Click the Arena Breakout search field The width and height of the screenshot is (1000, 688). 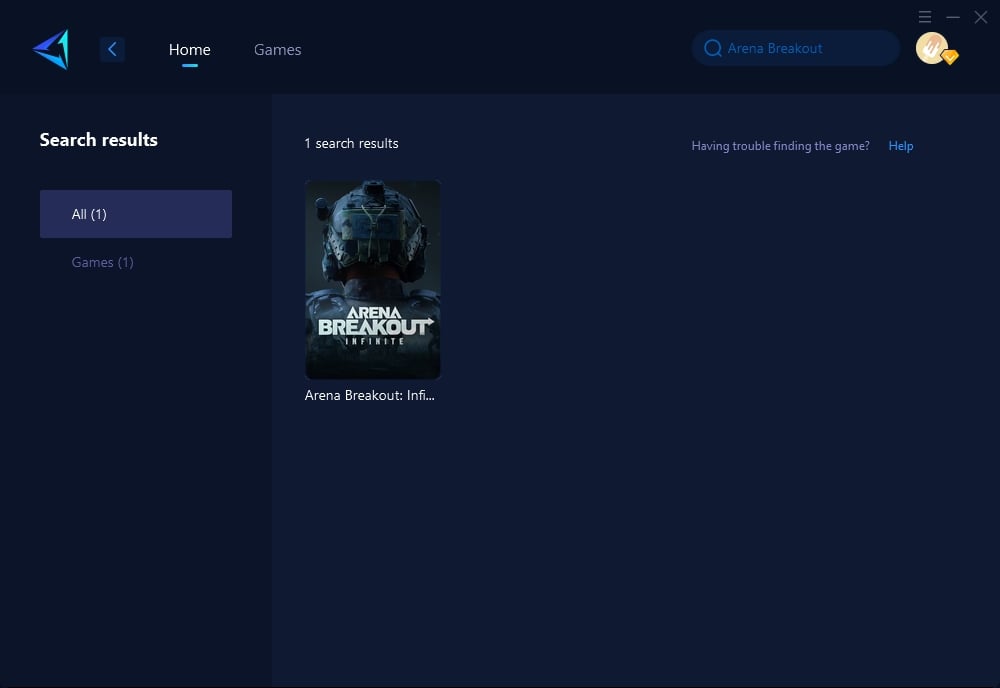796,48
